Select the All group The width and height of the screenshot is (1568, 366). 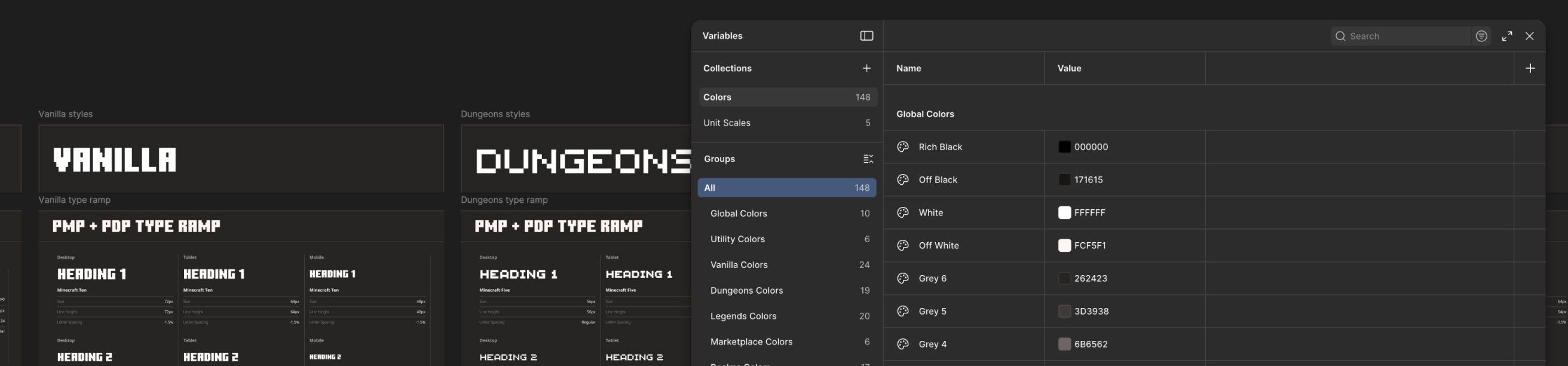tap(787, 188)
